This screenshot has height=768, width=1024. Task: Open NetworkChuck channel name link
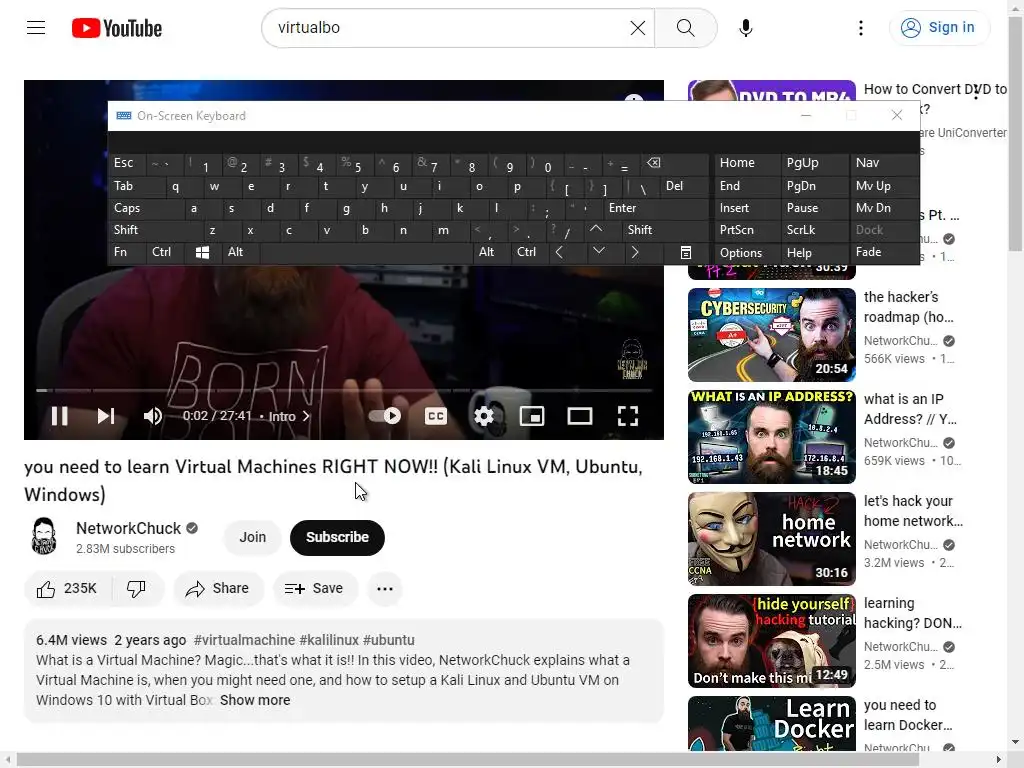click(x=129, y=528)
